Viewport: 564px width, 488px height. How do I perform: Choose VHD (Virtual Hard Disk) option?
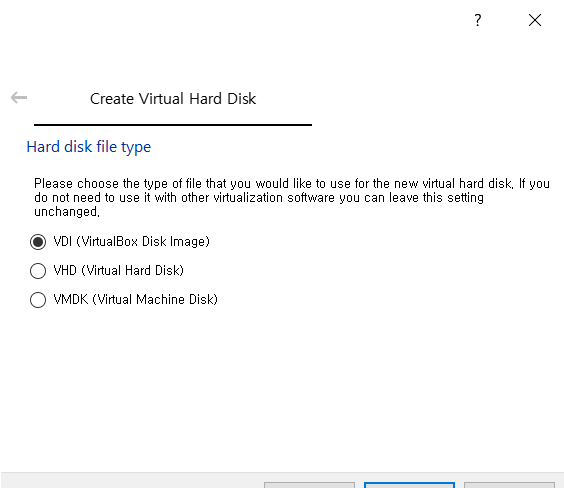(x=107, y=270)
